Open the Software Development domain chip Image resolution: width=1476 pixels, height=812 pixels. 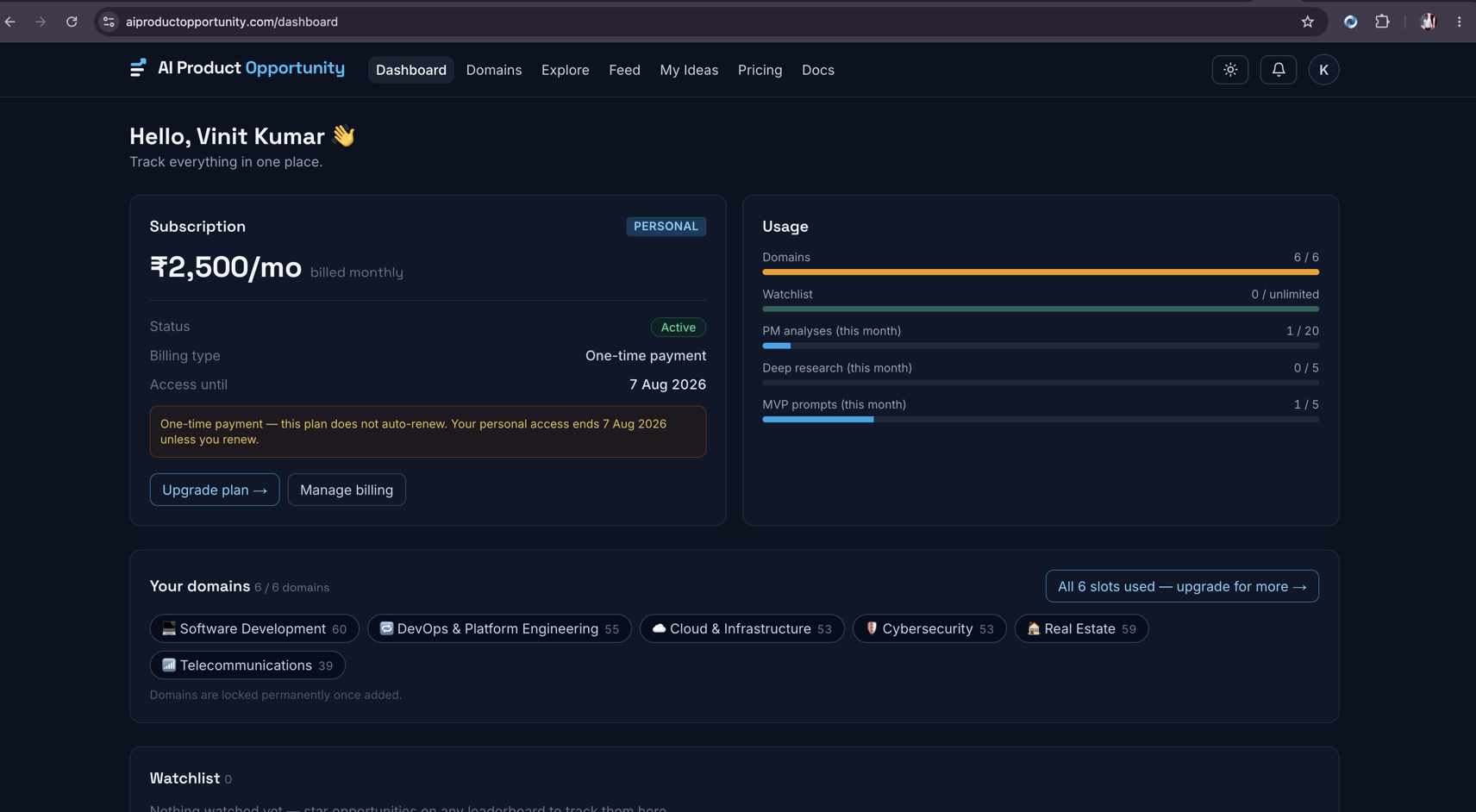[254, 628]
